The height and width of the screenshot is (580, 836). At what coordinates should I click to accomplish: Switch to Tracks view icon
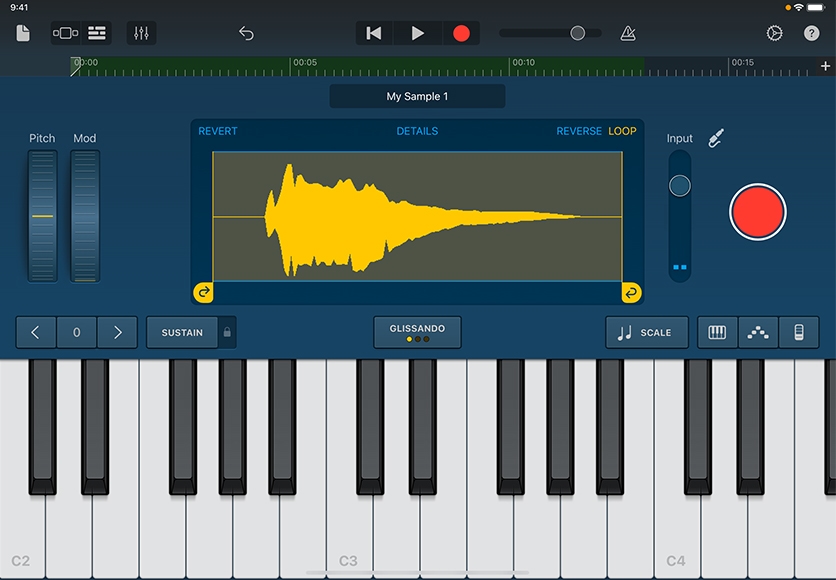[97, 33]
